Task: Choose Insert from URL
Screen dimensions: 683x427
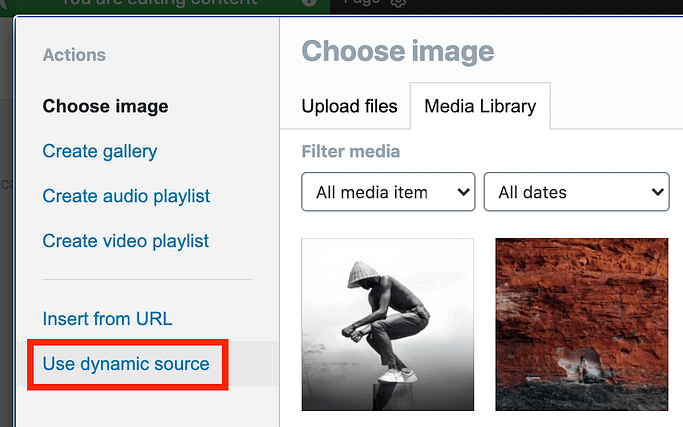Action: (107, 319)
